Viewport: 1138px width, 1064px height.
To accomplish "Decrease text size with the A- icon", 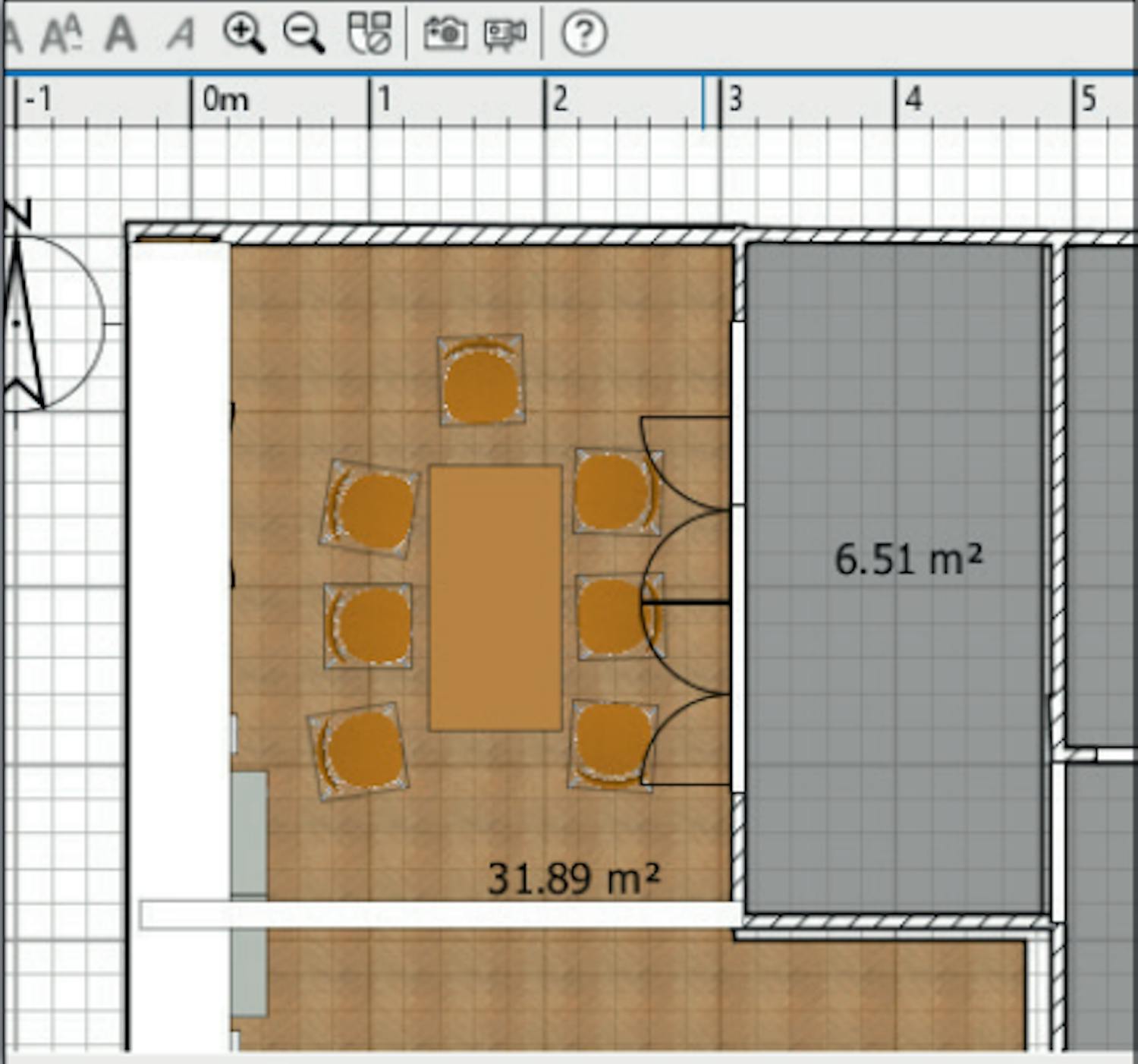I will (x=62, y=33).
